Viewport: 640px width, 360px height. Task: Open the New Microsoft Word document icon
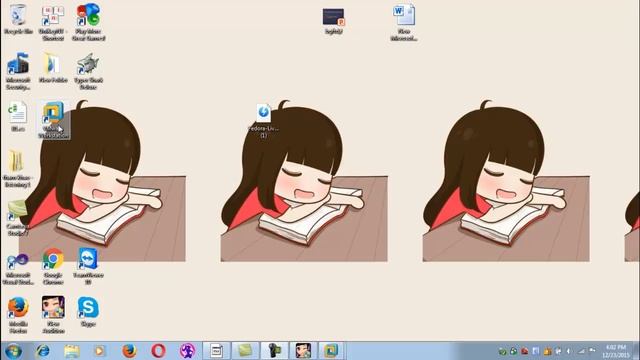[x=404, y=22]
